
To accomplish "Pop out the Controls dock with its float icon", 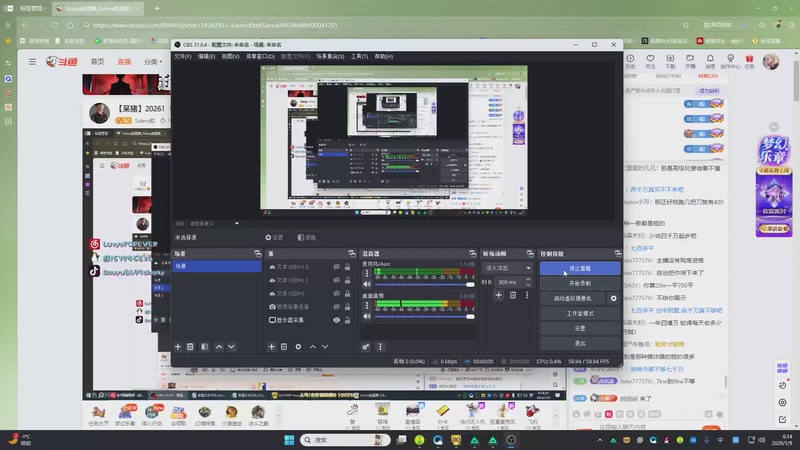I will (618, 254).
